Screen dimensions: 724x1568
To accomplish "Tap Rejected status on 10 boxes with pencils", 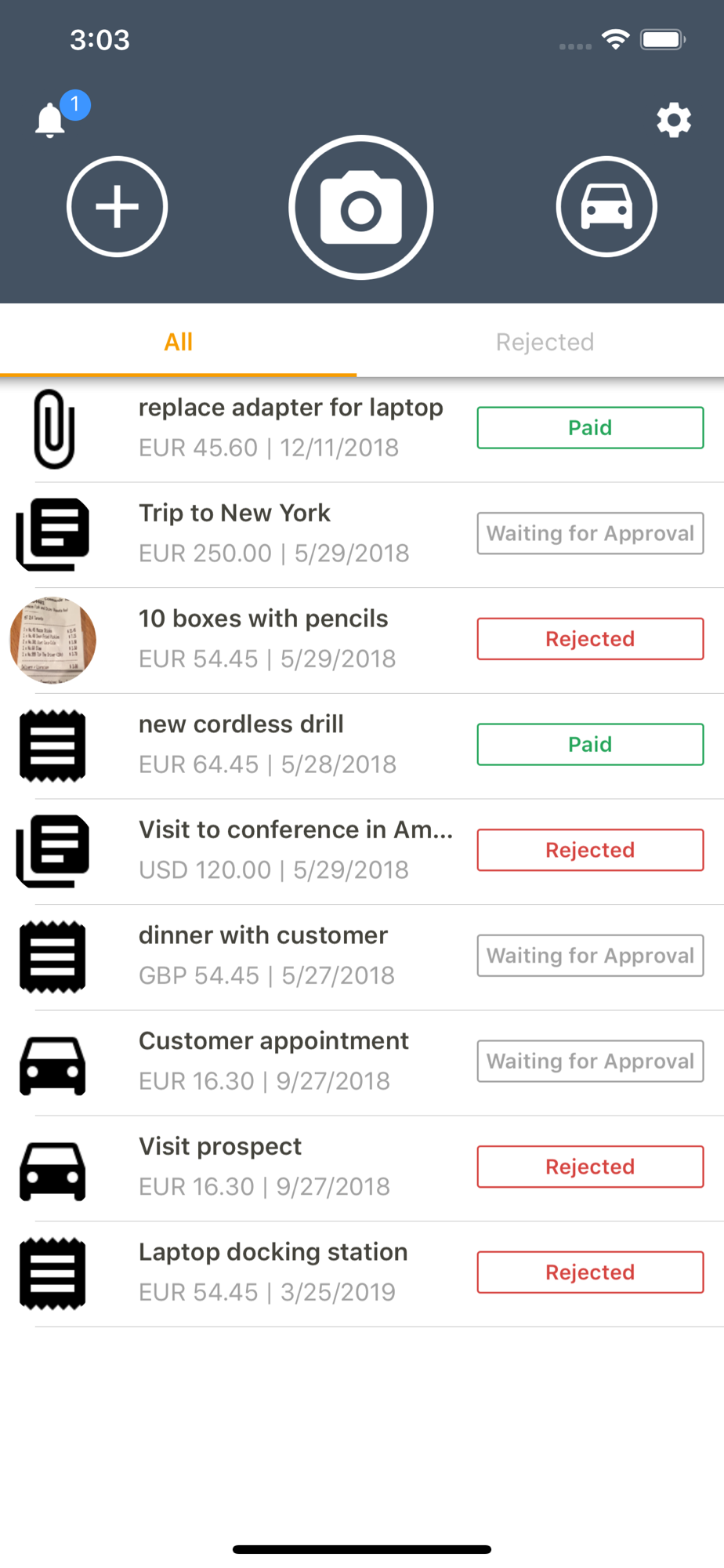I will [x=590, y=639].
